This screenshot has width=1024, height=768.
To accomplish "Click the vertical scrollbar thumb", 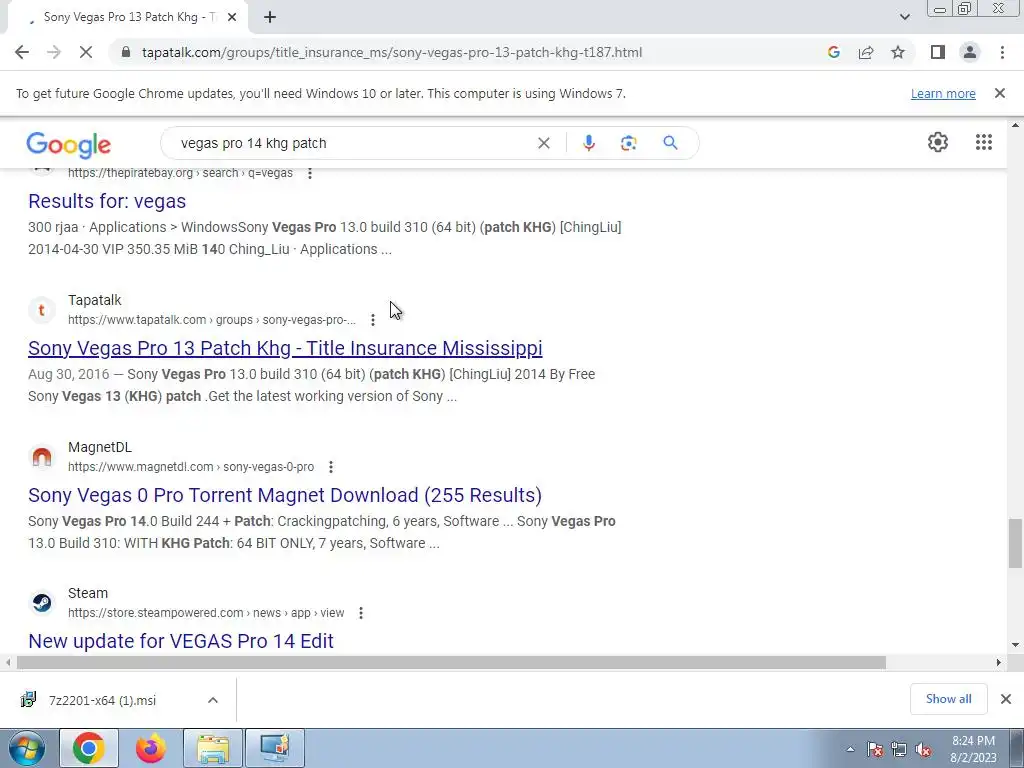I will point(1015,543).
